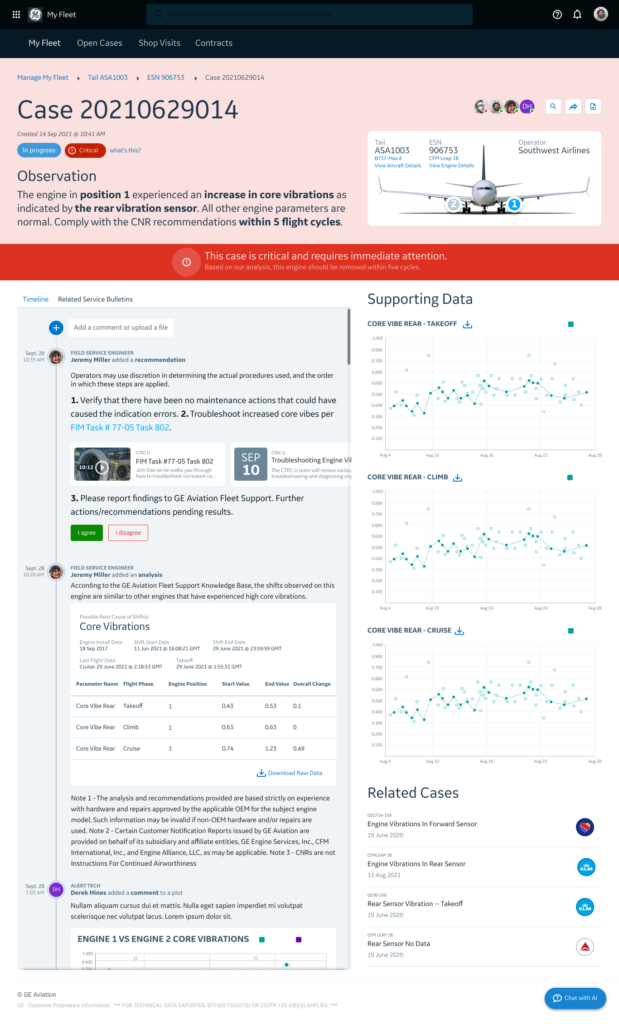Viewport: 619px width, 1024px height.
Task: Click the help question mark icon
Action: coord(557,15)
